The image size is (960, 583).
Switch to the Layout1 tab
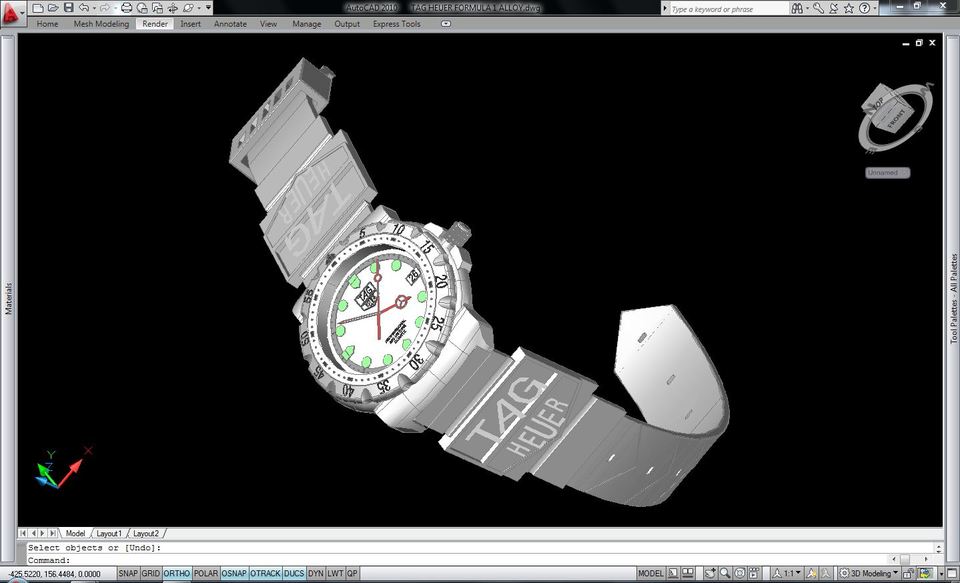110,533
